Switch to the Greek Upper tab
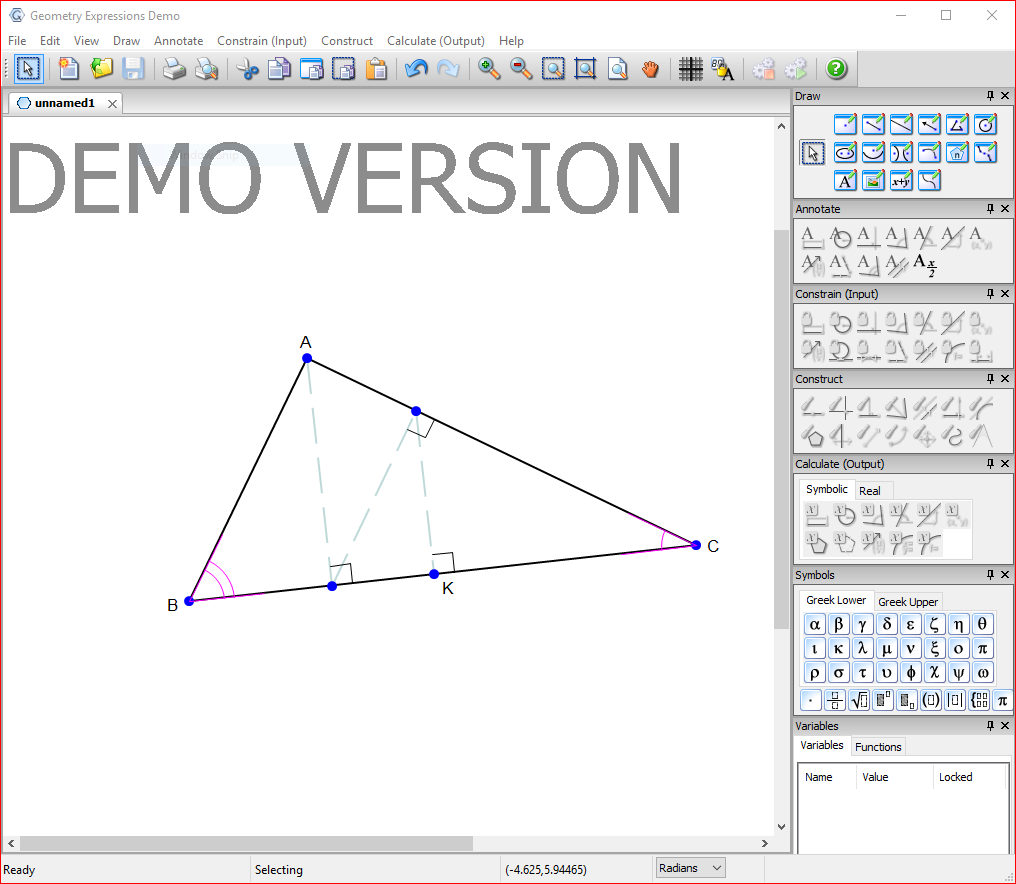The height and width of the screenshot is (884, 1016). (x=908, y=602)
